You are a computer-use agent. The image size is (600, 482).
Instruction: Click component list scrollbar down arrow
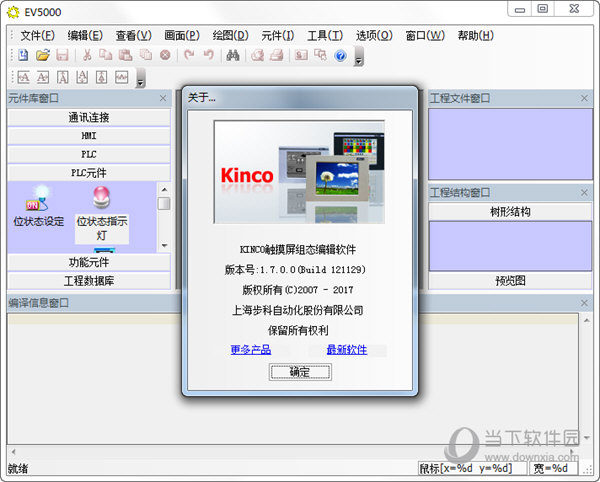coord(164,245)
